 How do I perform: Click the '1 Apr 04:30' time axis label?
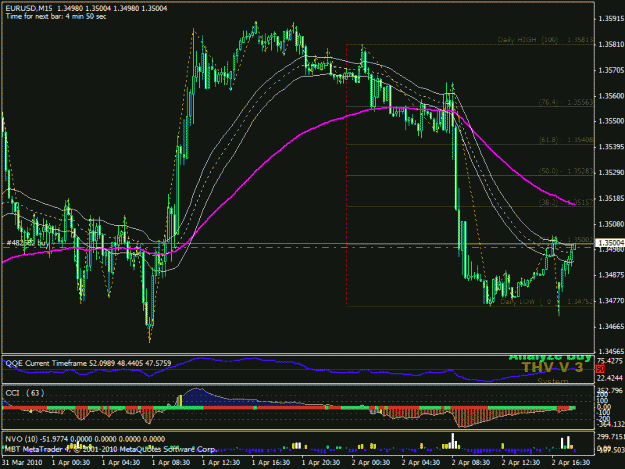click(x=121, y=463)
